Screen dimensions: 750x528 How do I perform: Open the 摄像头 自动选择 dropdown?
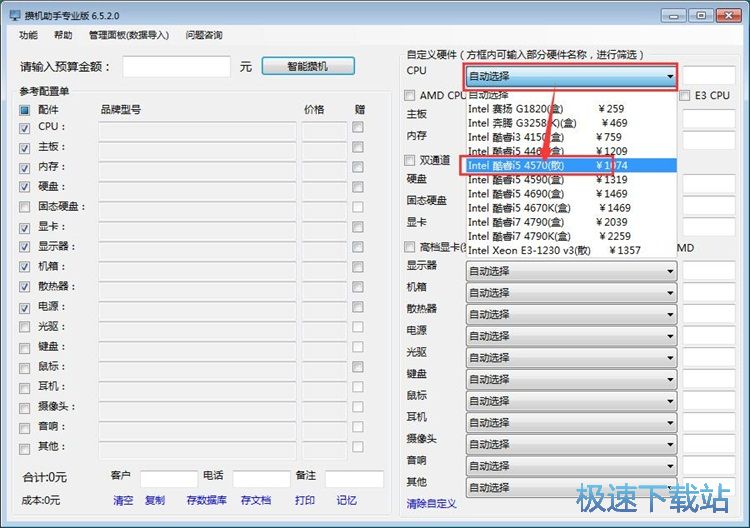(x=571, y=444)
